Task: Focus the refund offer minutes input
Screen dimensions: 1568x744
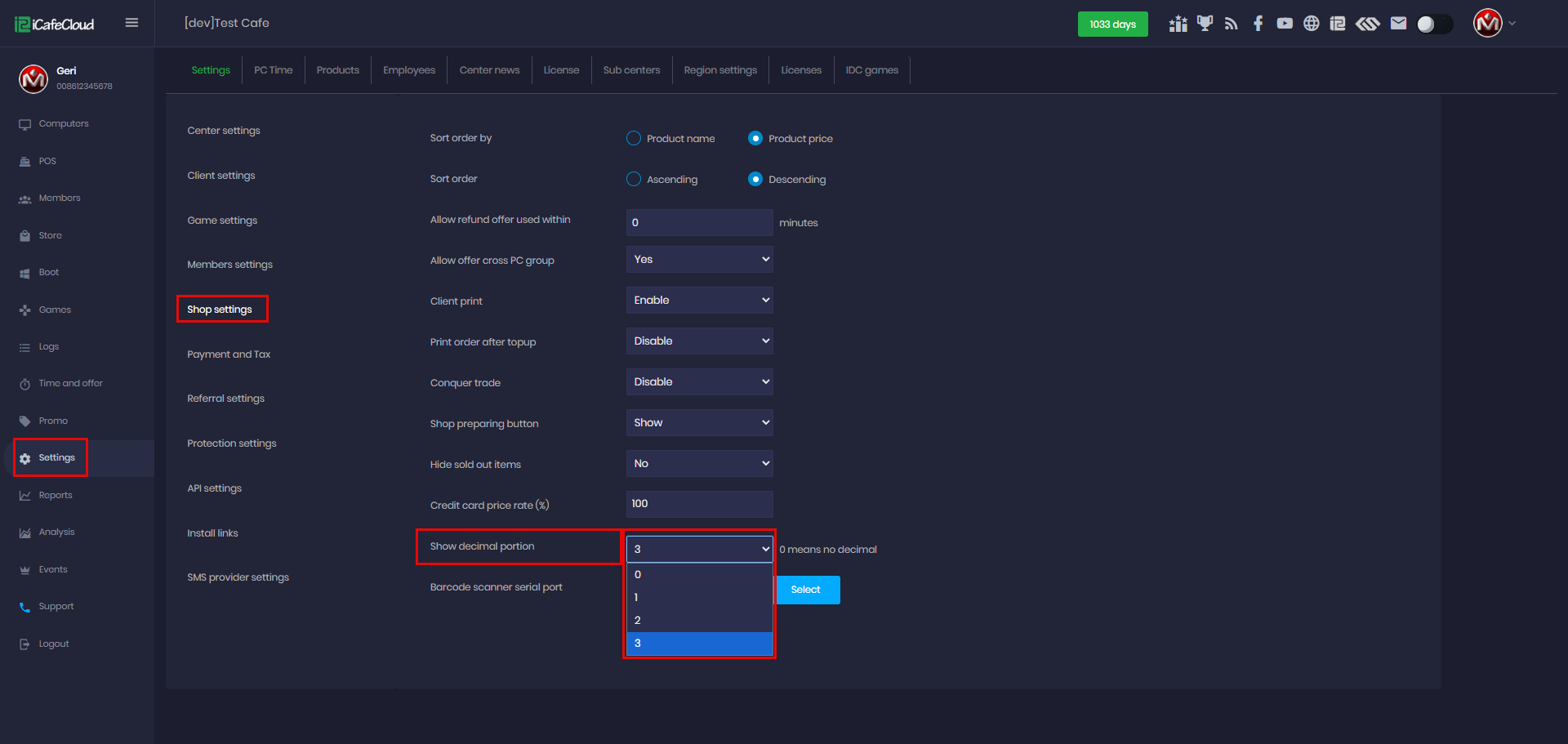Action: click(699, 222)
